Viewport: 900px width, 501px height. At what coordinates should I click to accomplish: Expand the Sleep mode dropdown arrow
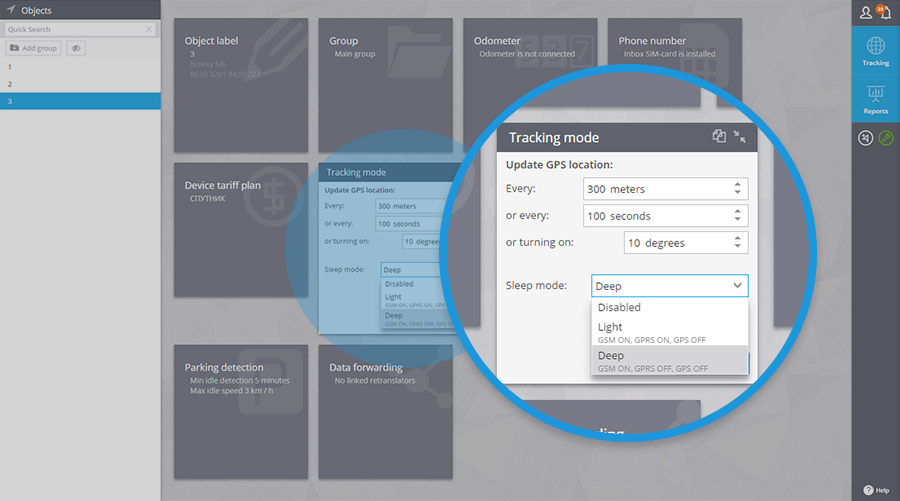[x=737, y=285]
